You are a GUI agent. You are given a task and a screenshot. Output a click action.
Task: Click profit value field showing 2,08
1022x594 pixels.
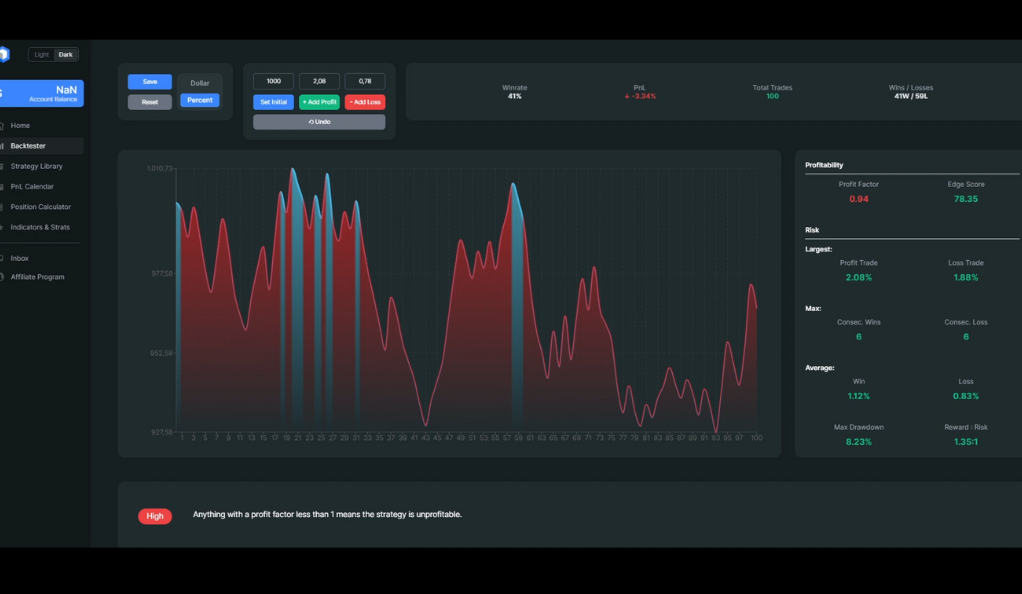click(319, 82)
